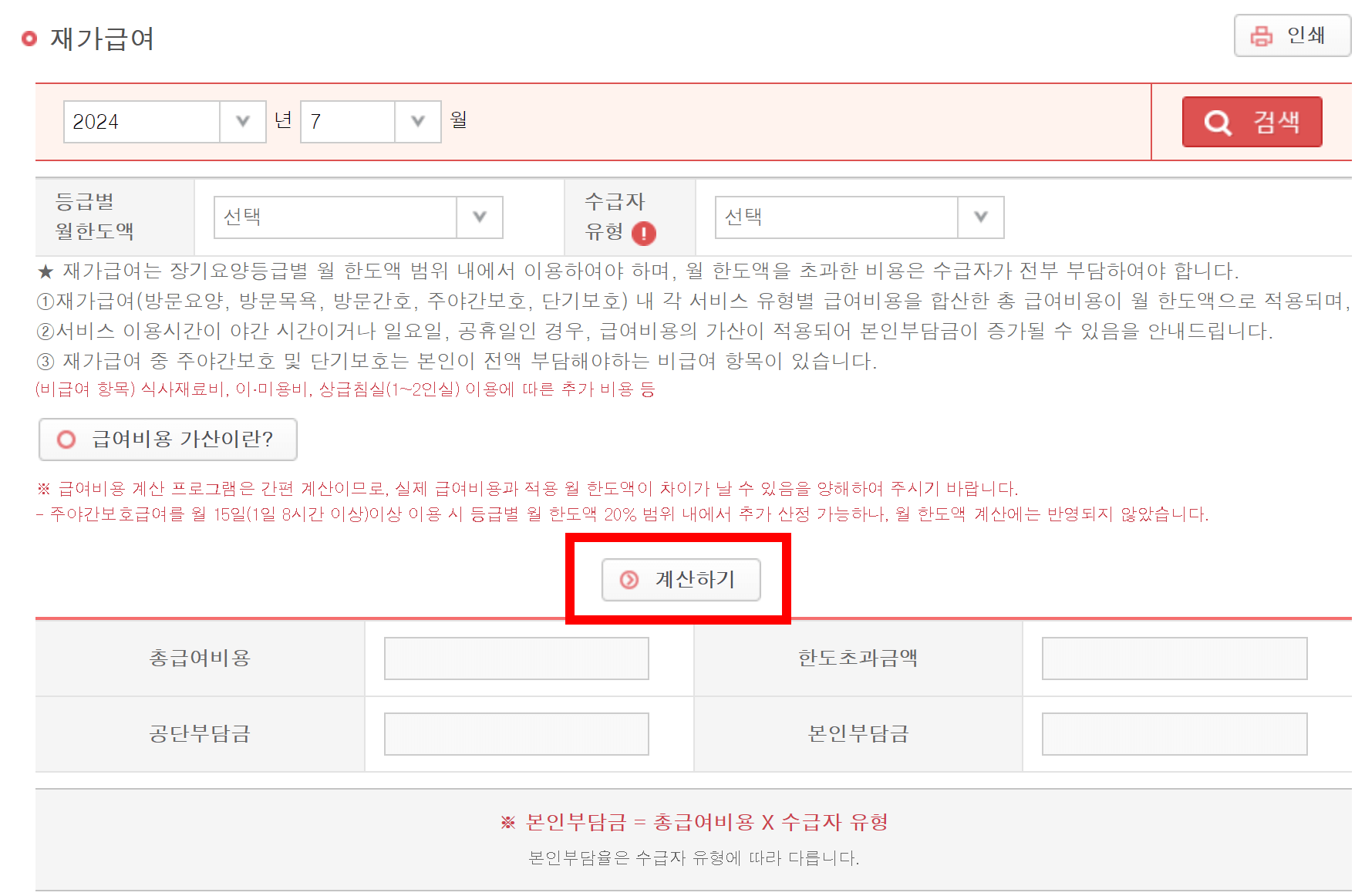The image size is (1365, 896).
Task: Click the 한도초과금액 input field
Action: click(x=1173, y=658)
